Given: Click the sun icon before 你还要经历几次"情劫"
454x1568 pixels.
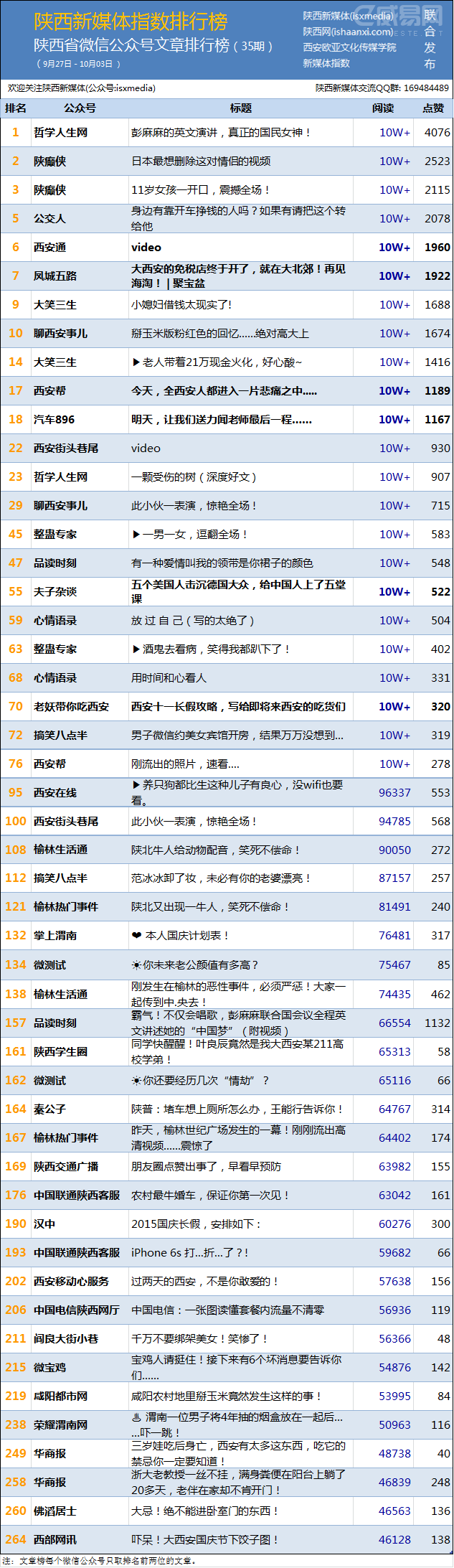Looking at the screenshot, I should tap(136, 1081).
